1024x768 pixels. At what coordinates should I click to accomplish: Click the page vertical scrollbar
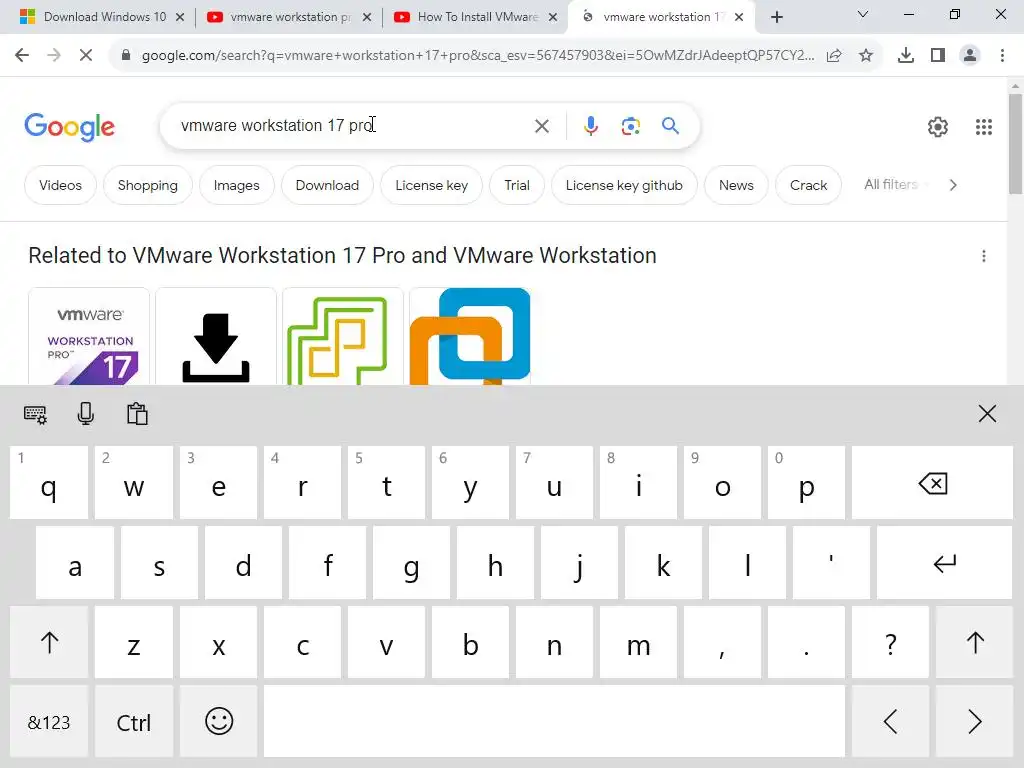tap(1016, 144)
